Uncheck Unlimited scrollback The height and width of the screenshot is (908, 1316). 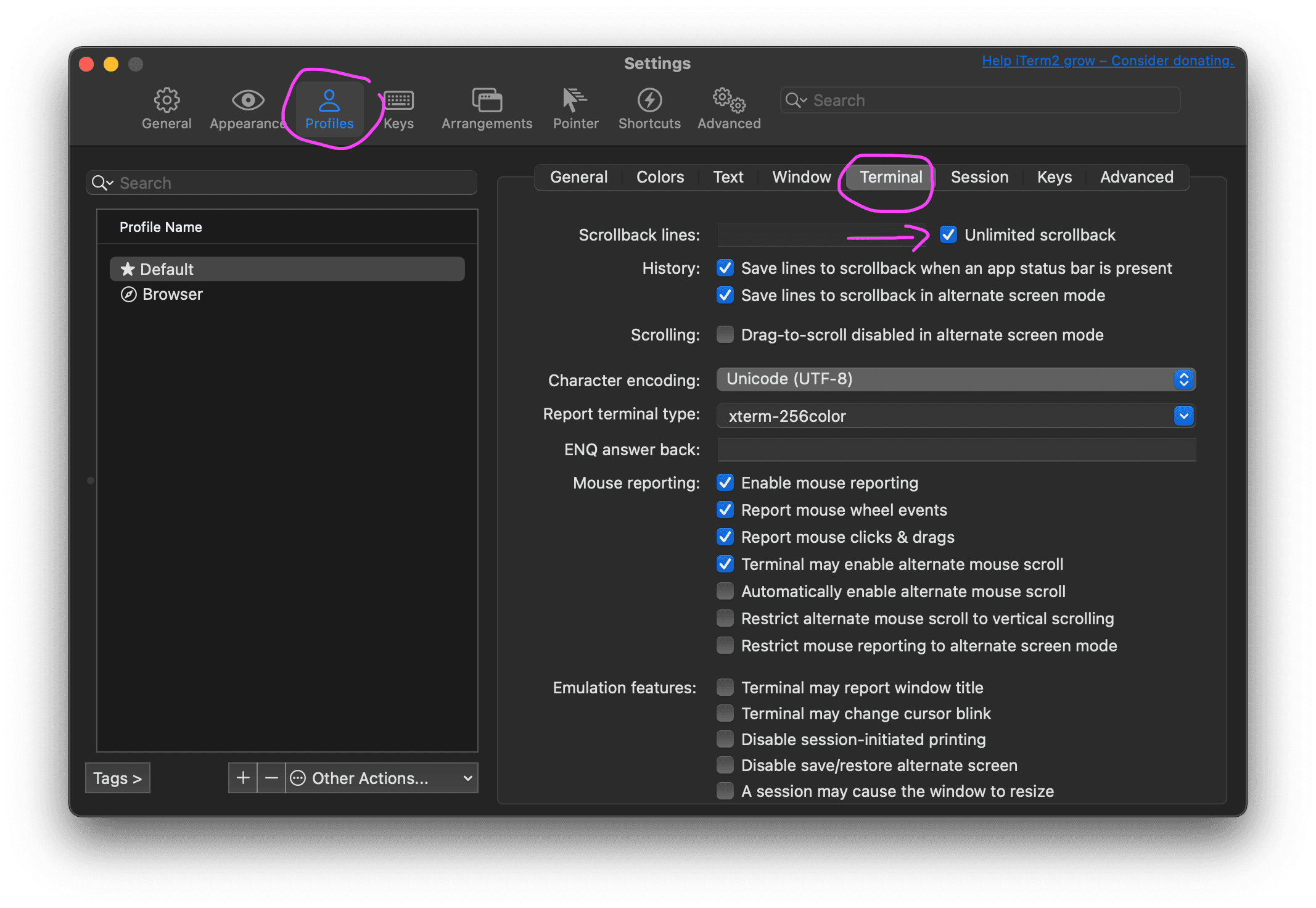pos(948,234)
